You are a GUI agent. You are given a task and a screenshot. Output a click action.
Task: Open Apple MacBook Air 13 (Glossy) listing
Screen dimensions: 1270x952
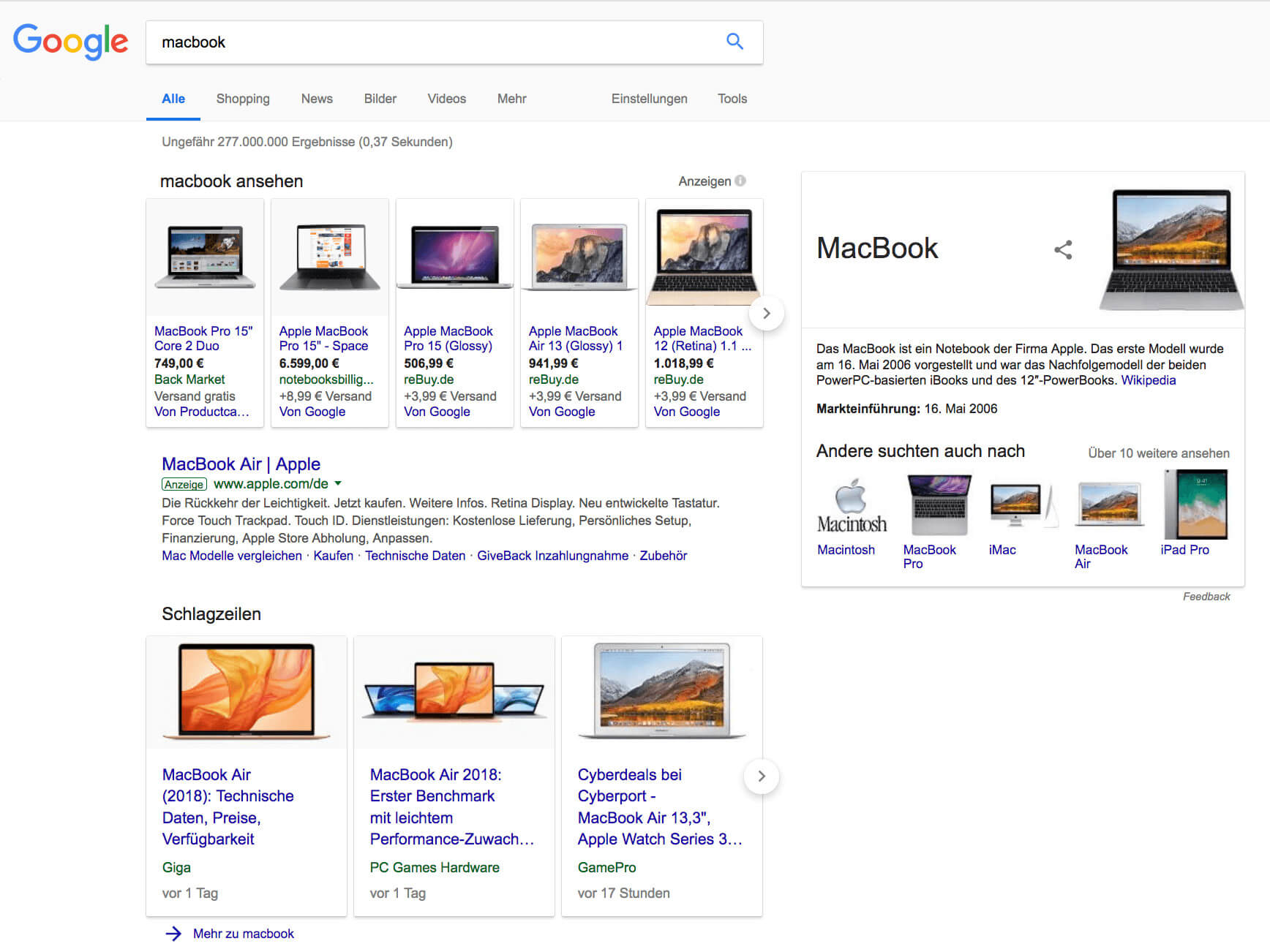[x=576, y=339]
